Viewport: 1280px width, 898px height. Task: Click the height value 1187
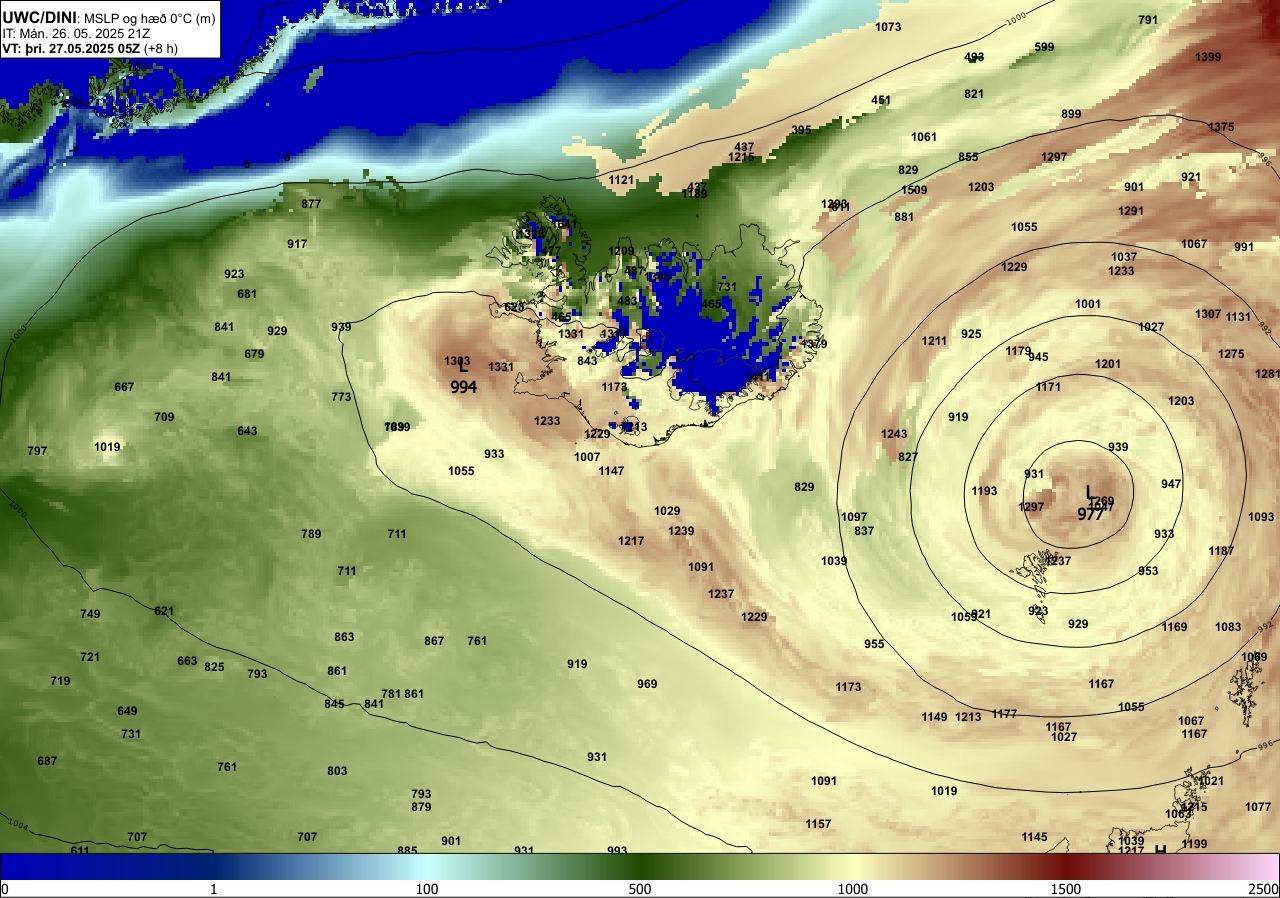pos(1221,551)
